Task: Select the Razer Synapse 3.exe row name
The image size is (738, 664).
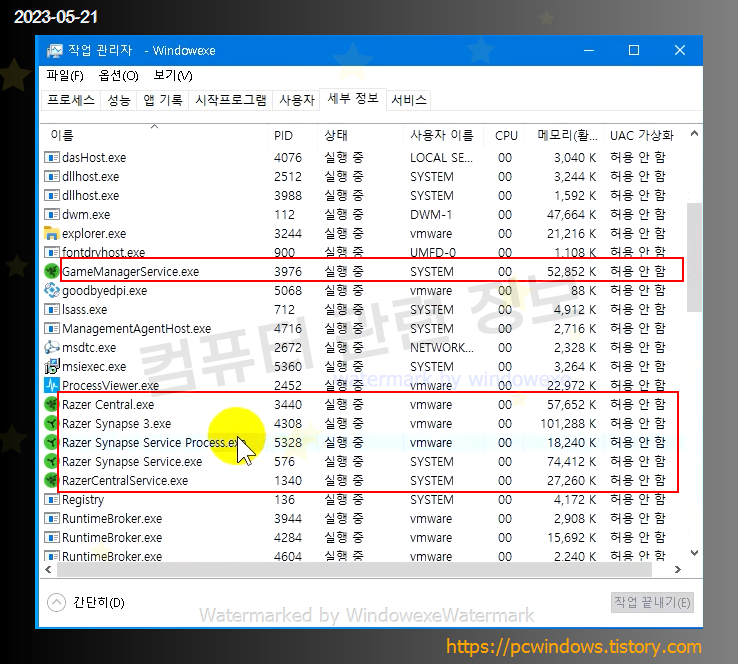Action: click(x=116, y=424)
